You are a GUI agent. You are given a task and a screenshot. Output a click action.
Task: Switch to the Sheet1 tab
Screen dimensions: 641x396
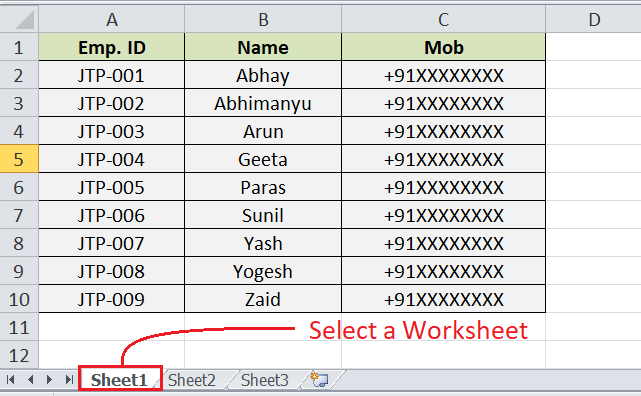click(x=119, y=380)
